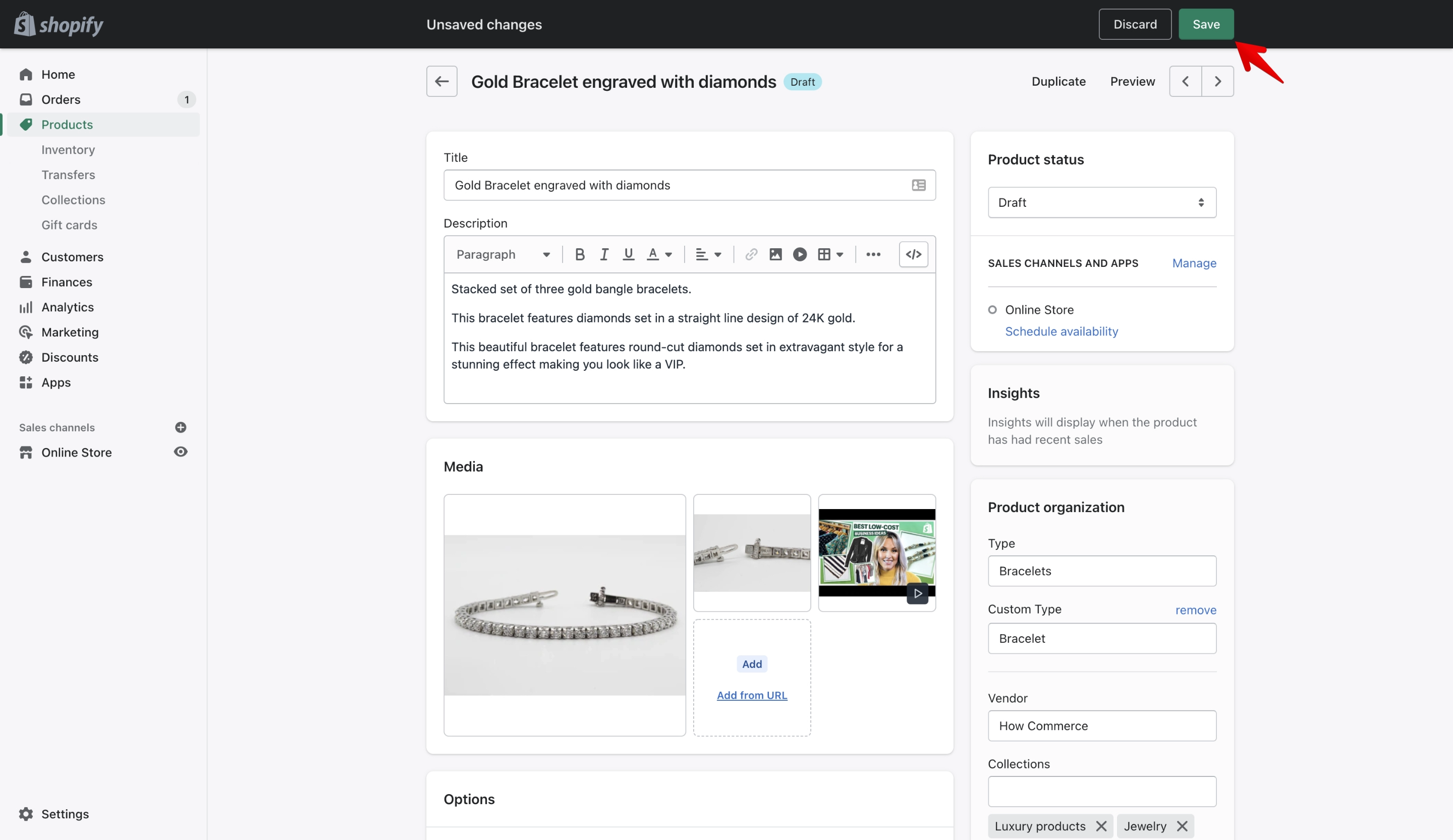Open Gift cards submenu item
The width and height of the screenshot is (1453, 840).
[x=69, y=225]
